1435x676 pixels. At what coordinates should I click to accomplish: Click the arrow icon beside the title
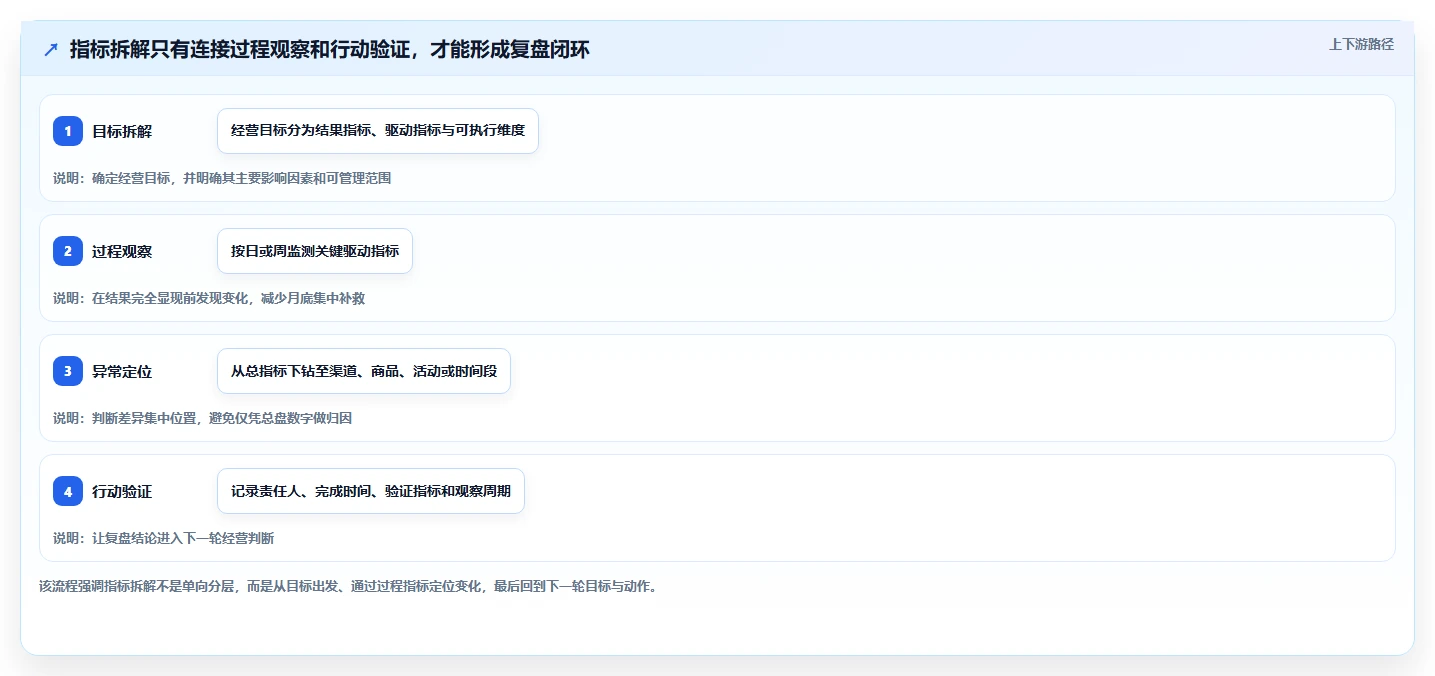click(51, 50)
